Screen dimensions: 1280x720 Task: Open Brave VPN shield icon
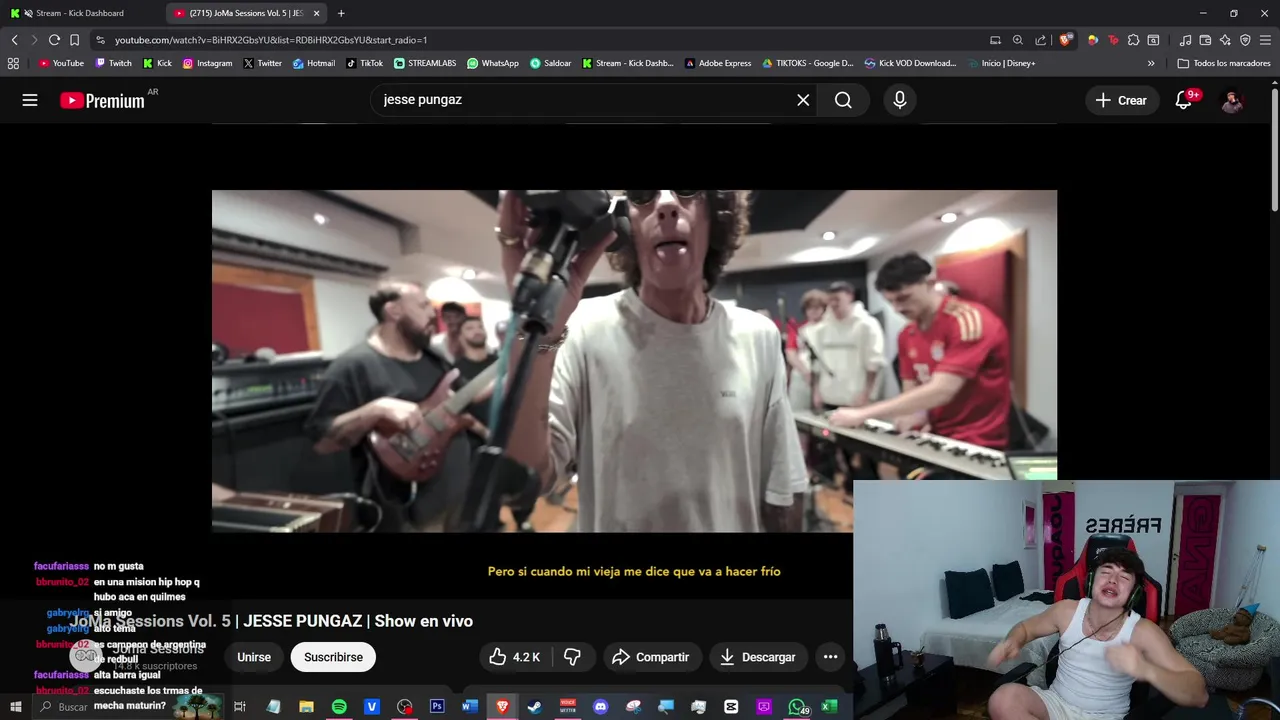pyautogui.click(x=1245, y=40)
